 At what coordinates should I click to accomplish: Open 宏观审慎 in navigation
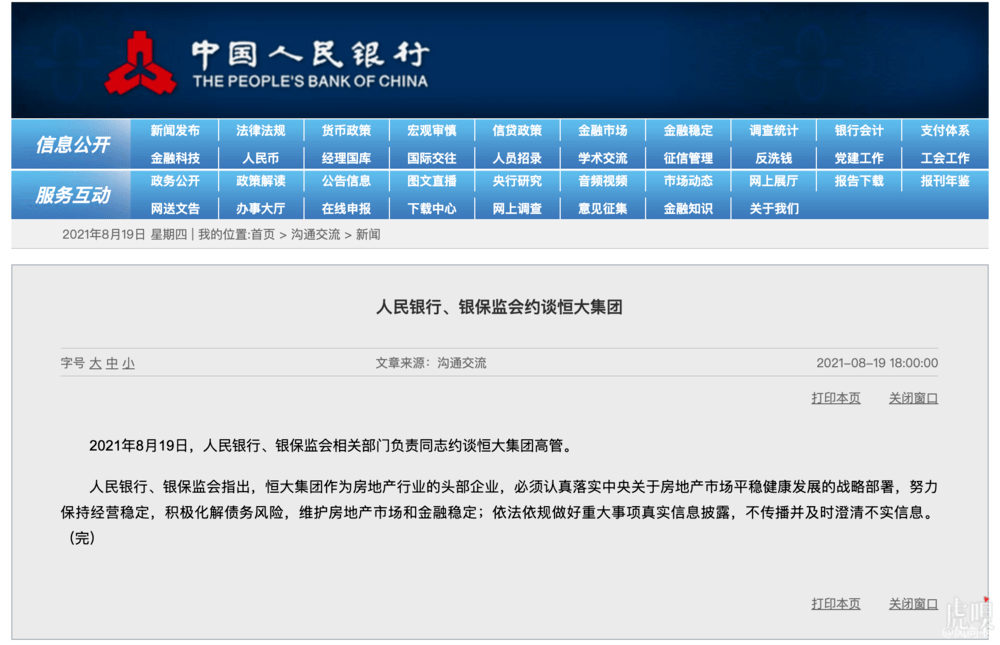(432, 131)
